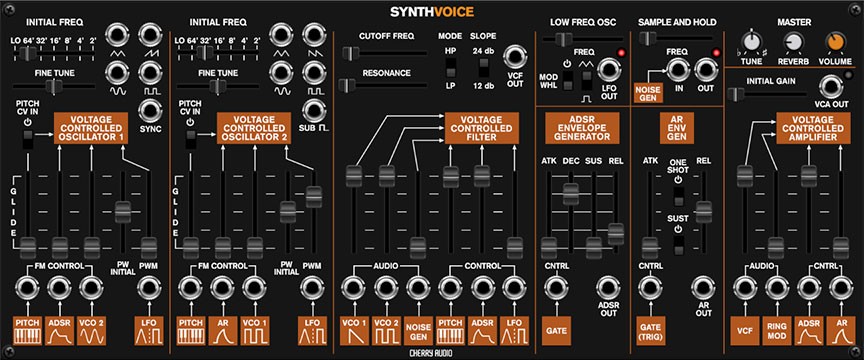The width and height of the screenshot is (864, 360).
Task: Click VCO 1 FM jack above PITCH
Action: [x=27, y=287]
